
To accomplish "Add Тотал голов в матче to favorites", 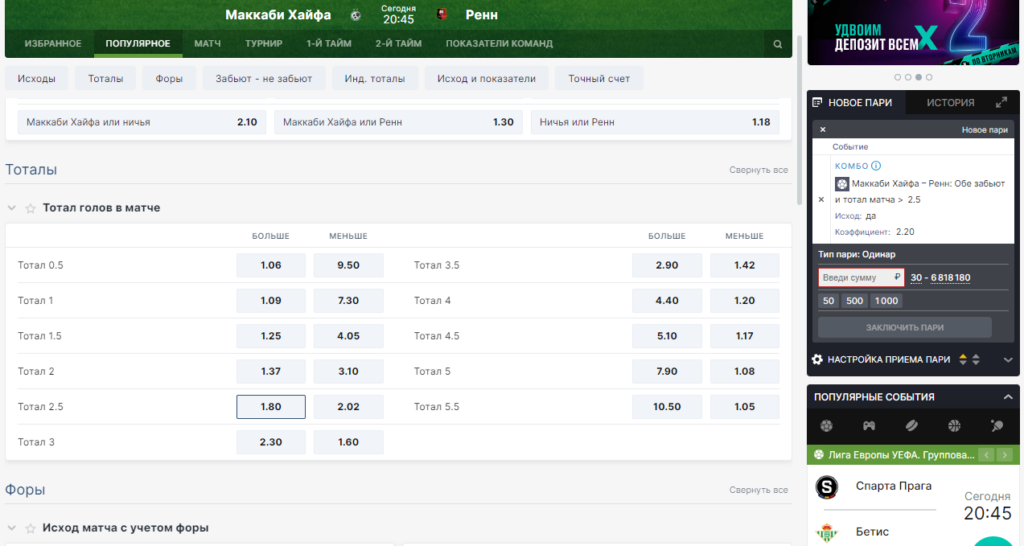I will pyautogui.click(x=30, y=208).
